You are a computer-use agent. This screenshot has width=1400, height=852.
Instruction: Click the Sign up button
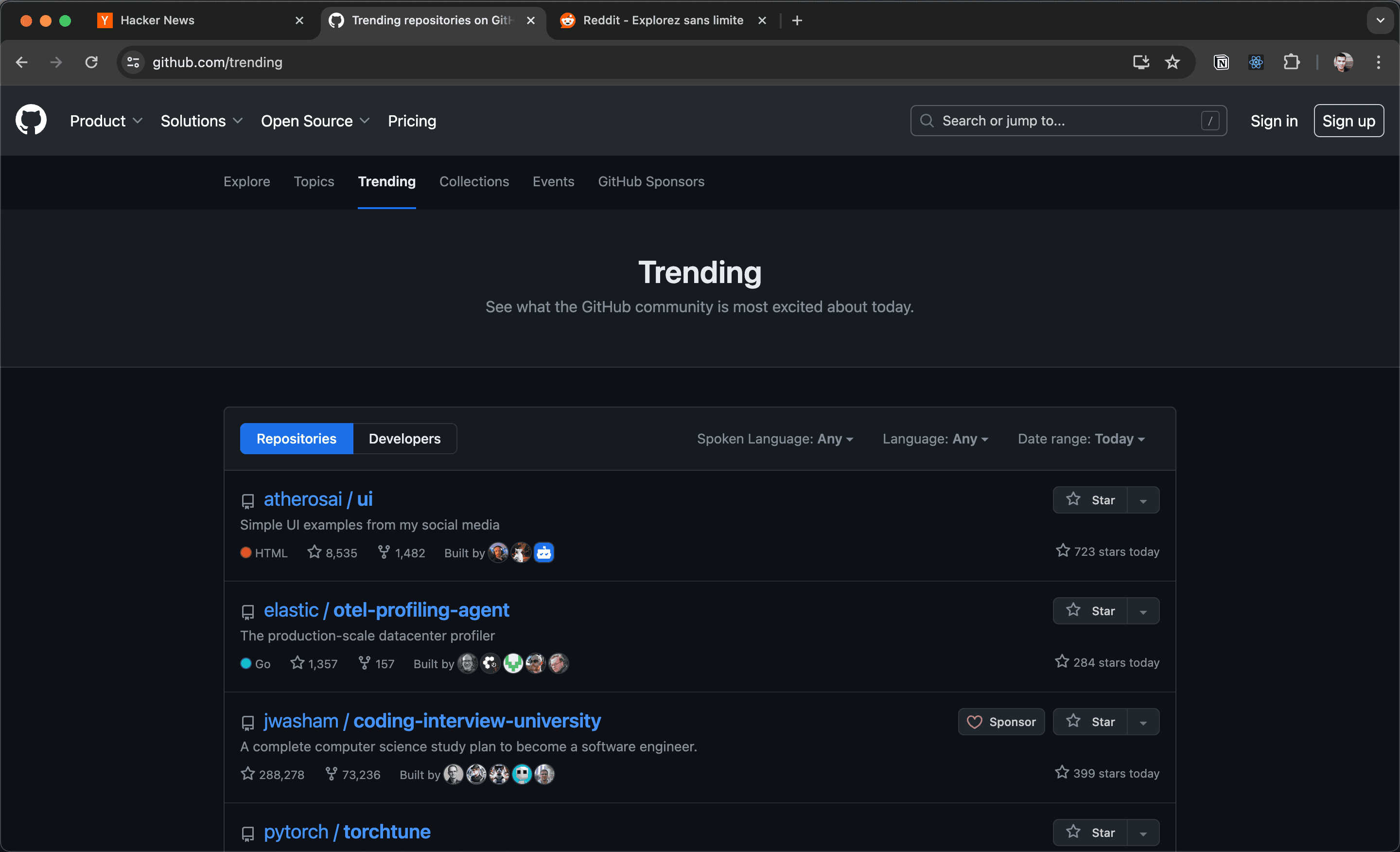[x=1349, y=121]
